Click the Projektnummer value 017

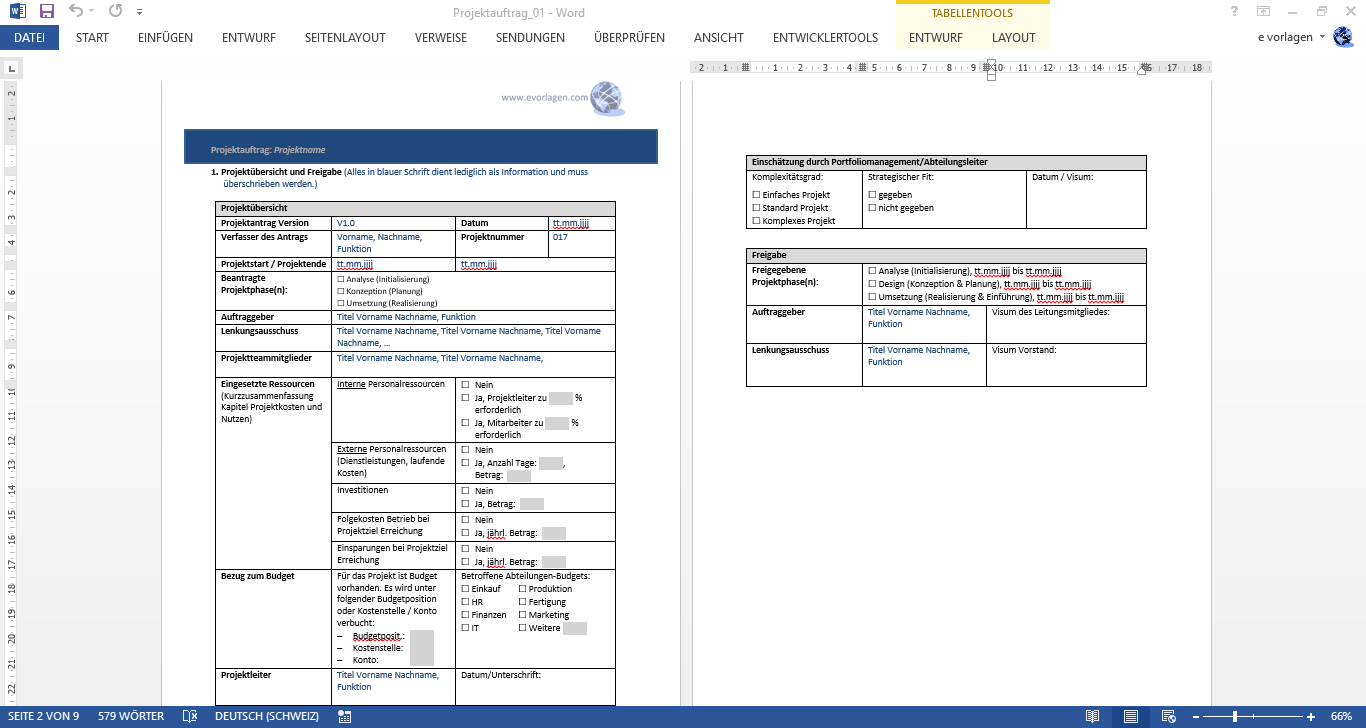560,237
